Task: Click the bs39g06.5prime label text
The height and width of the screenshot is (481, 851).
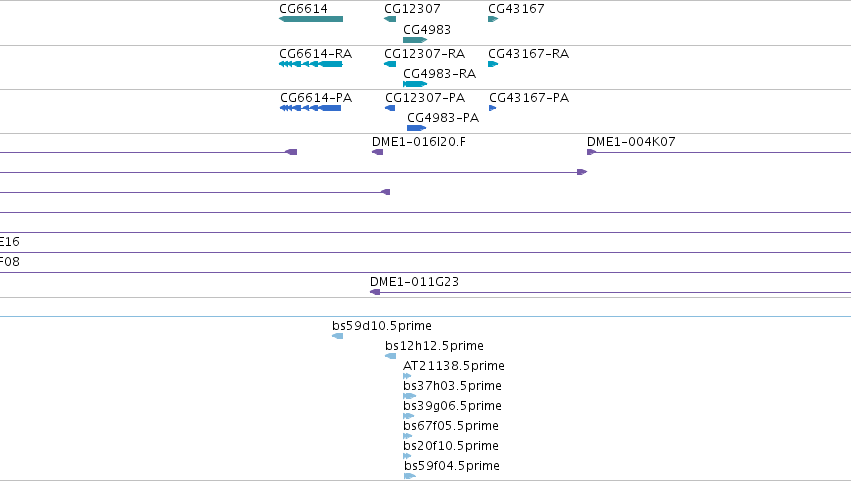Action: (452, 406)
